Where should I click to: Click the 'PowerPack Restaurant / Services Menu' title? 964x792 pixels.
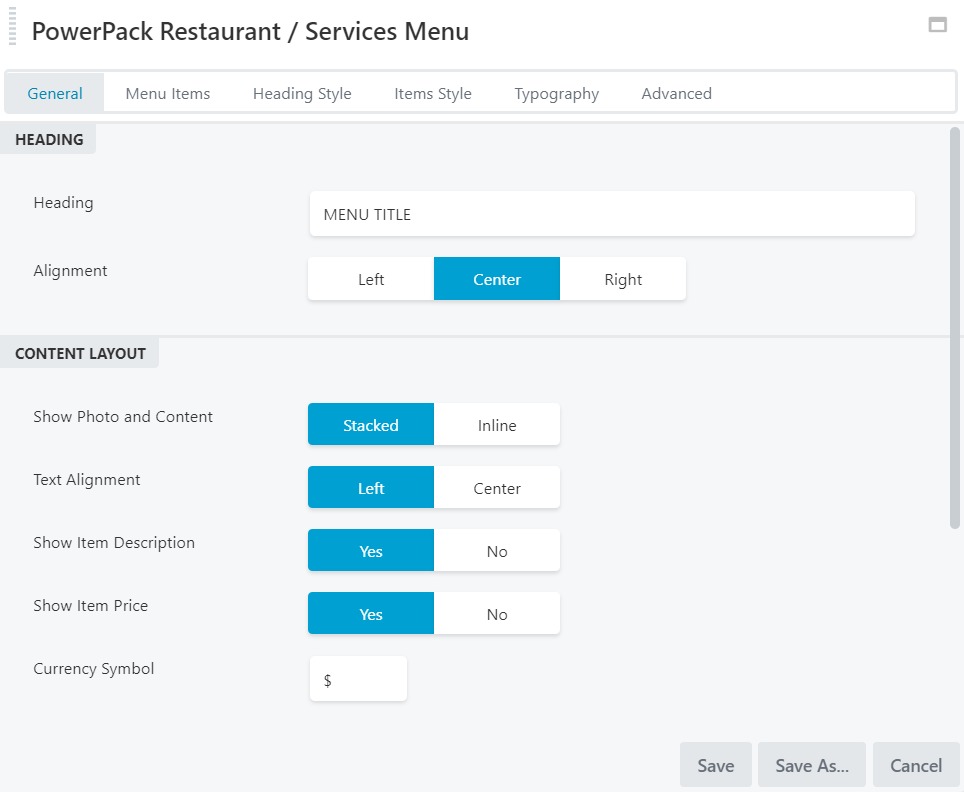250,31
